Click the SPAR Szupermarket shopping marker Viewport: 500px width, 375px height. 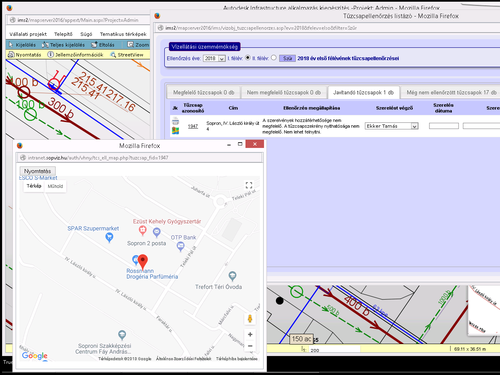pos(109,237)
